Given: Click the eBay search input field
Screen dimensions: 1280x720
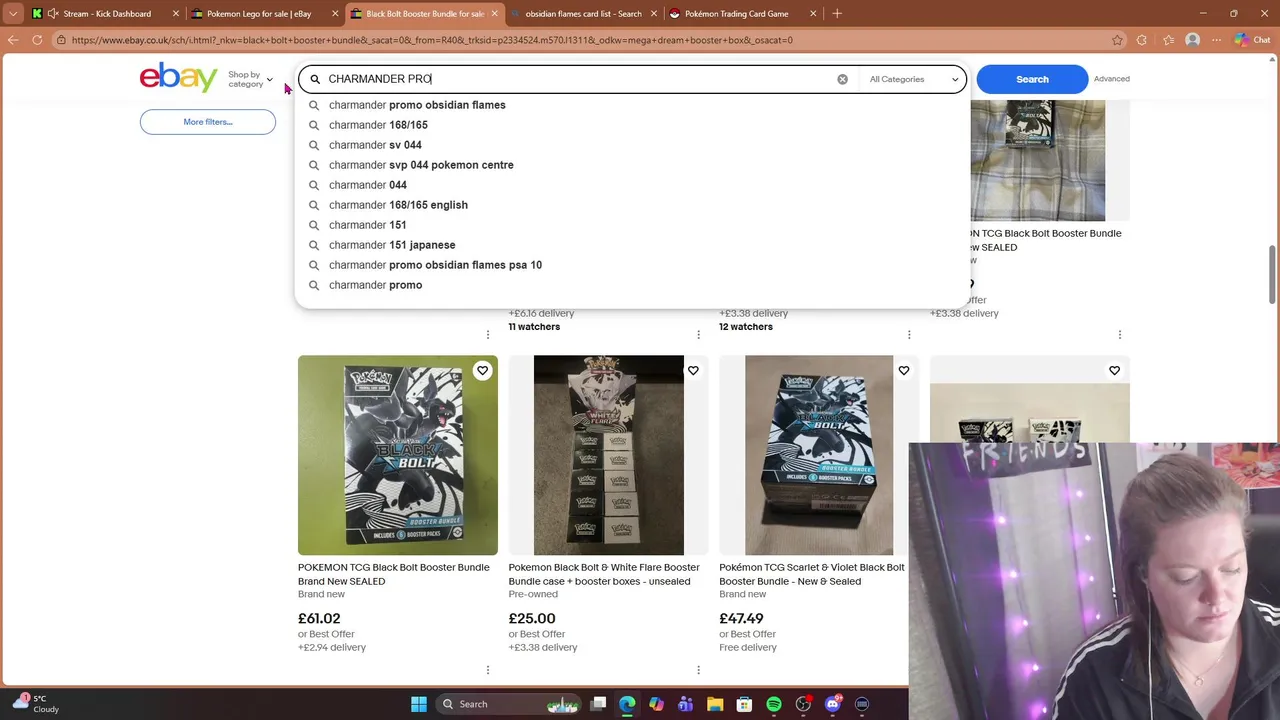Looking at the screenshot, I should [x=580, y=79].
